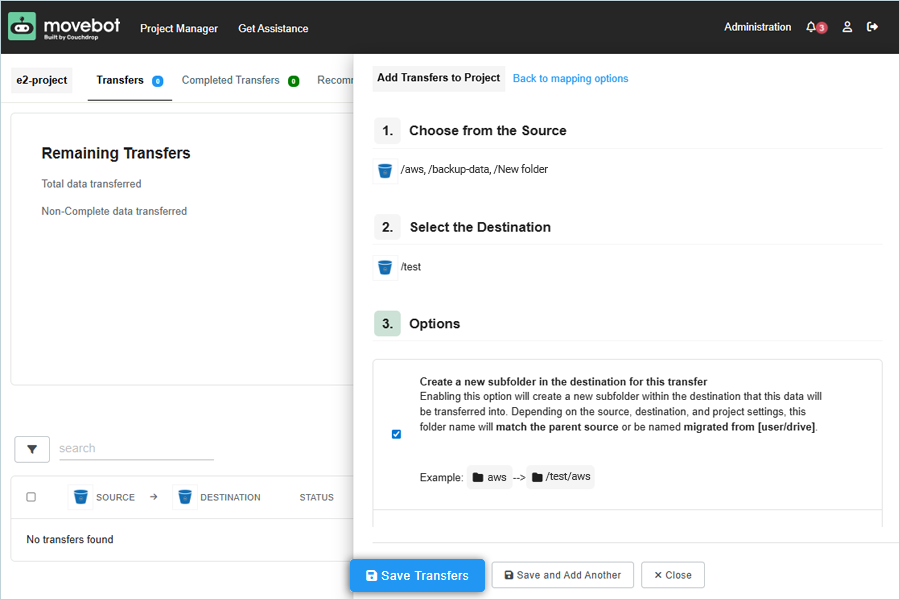Open the notifications bell icon
900x600 pixels.
click(811, 27)
